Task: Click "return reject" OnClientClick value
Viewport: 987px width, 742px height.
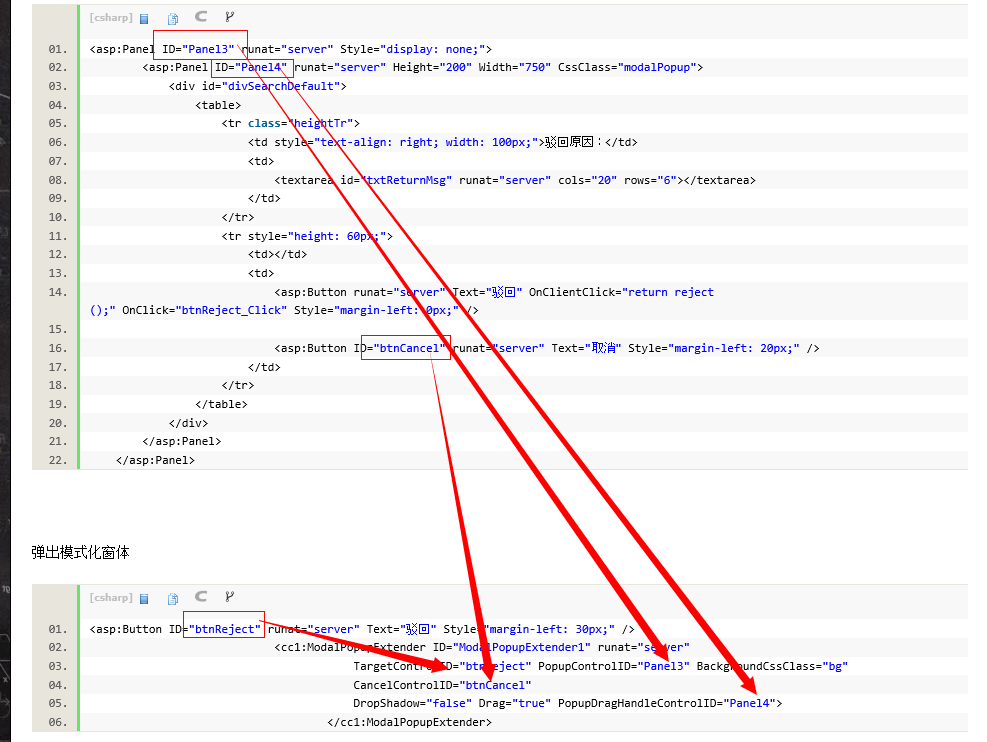Action: pos(668,292)
